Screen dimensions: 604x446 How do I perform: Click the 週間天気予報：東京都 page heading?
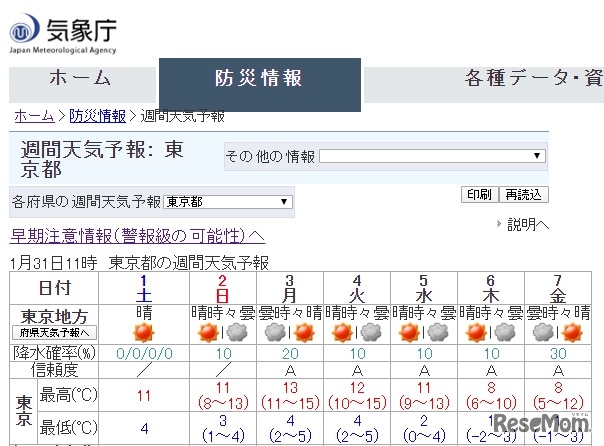(102, 159)
